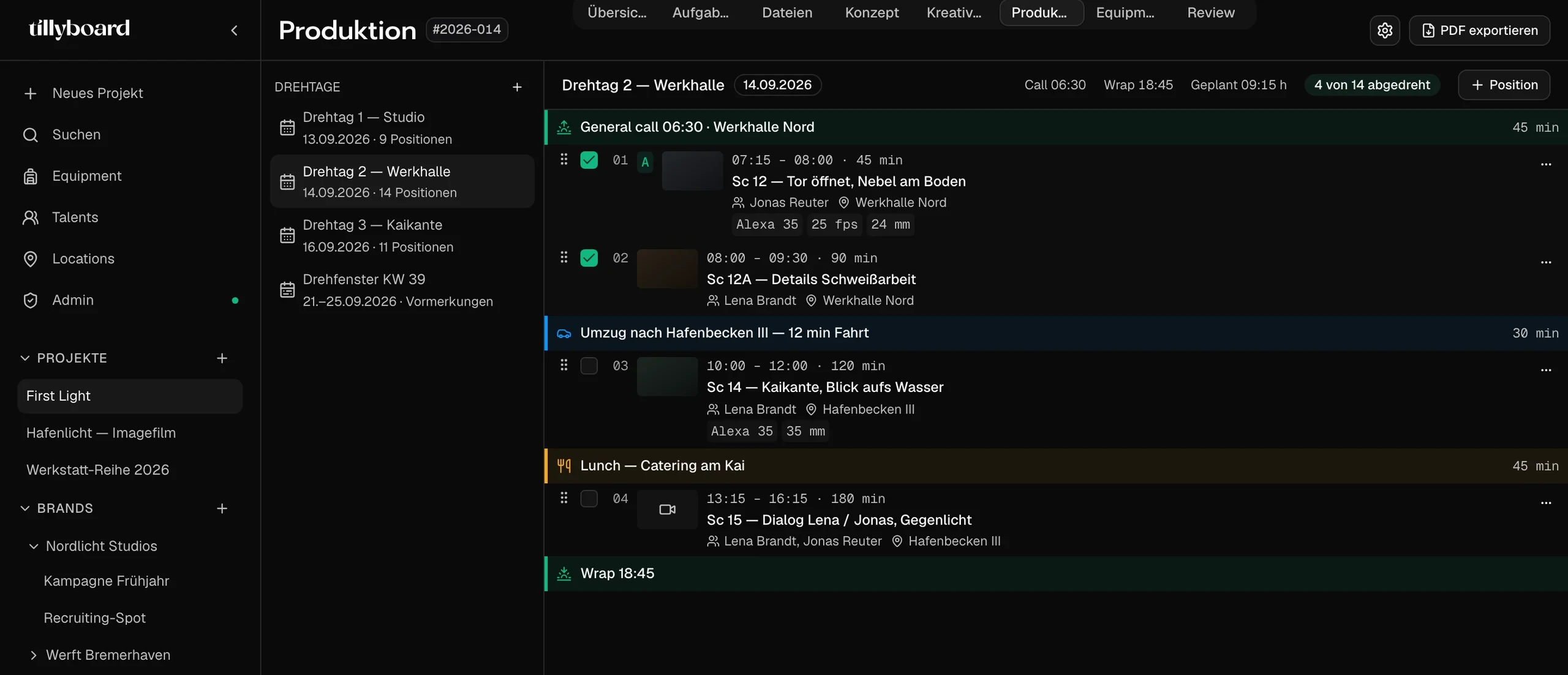
Task: Open the Equipment tab in top bar
Action: point(1125,13)
